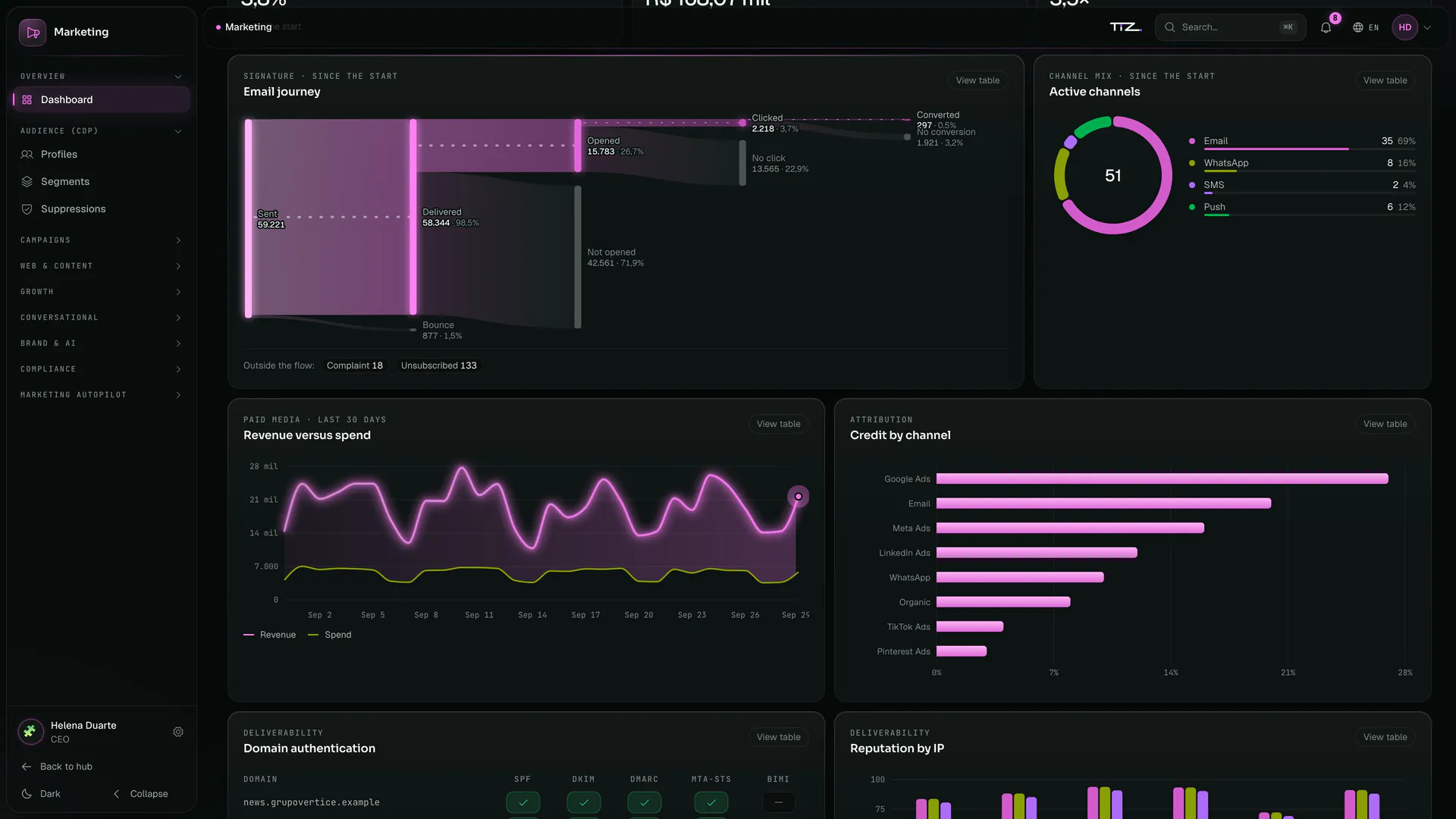Toggle Revenue series in chart legend
This screenshot has height=819, width=1456.
tap(270, 635)
